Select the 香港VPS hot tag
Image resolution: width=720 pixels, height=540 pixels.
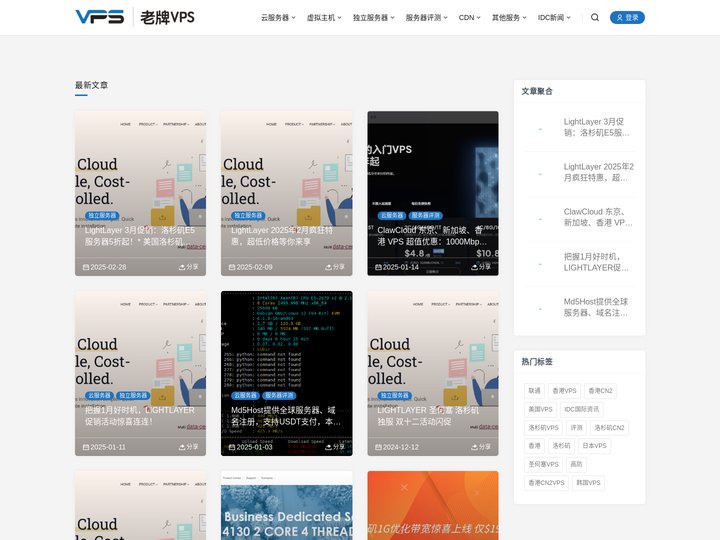(564, 391)
